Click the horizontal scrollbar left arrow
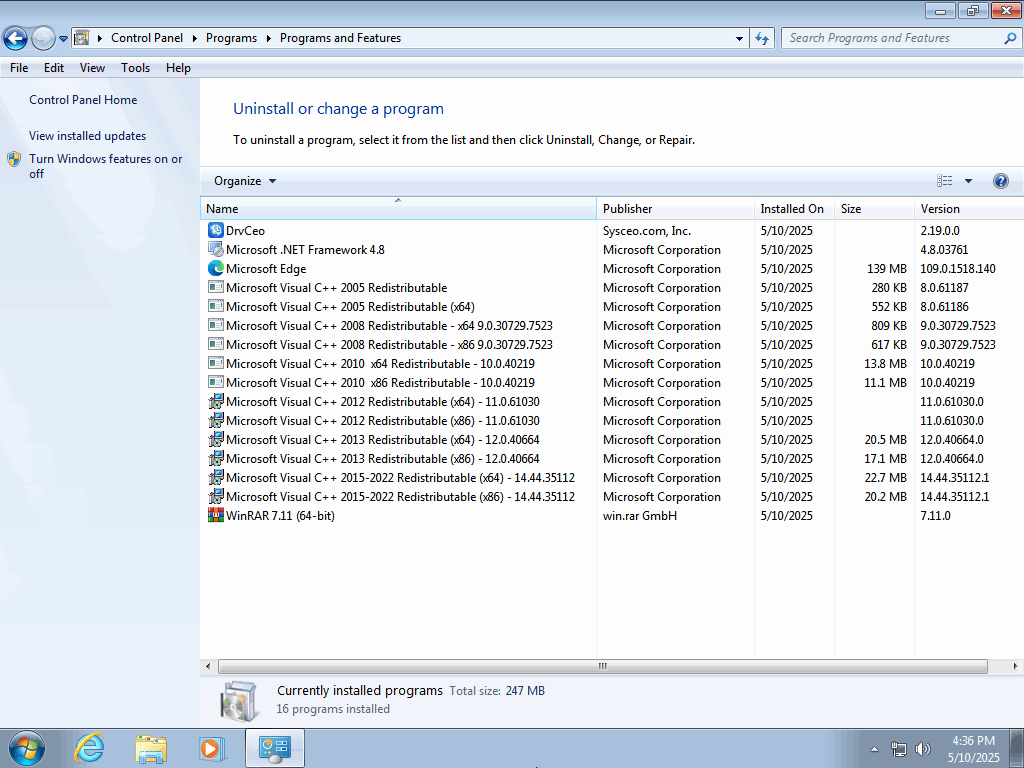This screenshot has width=1024, height=768. tap(208, 666)
